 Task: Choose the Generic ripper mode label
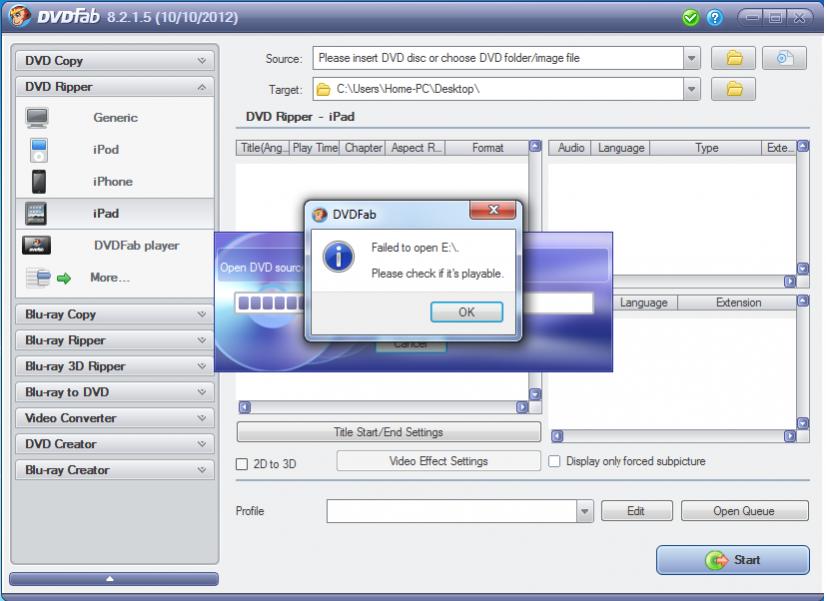tap(115, 117)
